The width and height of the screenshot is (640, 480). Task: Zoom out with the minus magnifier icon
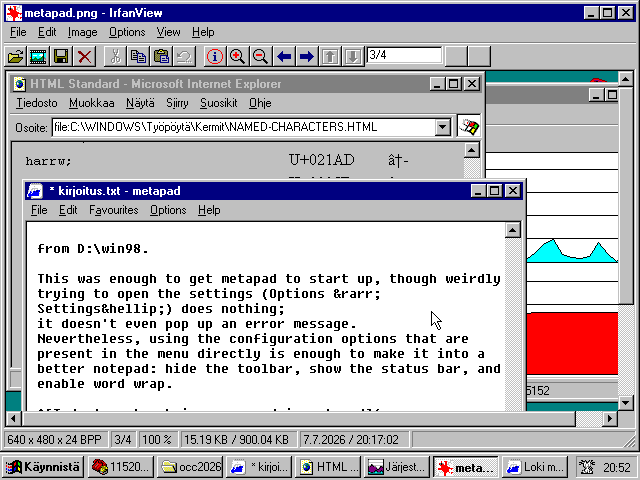pyautogui.click(x=260, y=56)
